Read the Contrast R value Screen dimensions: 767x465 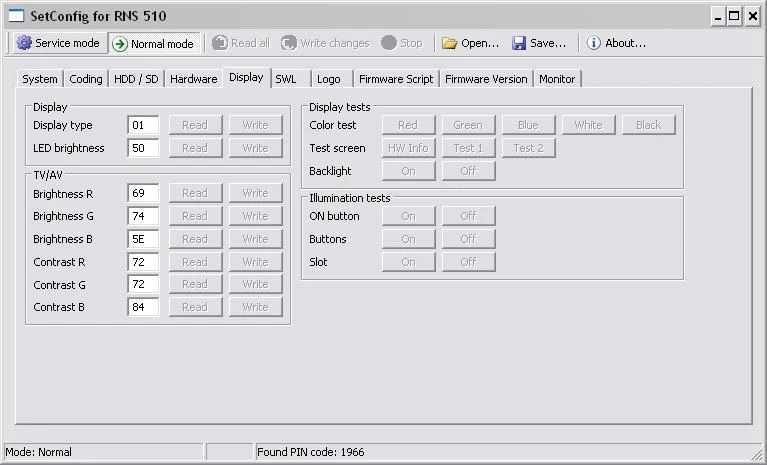pyautogui.click(x=195, y=262)
